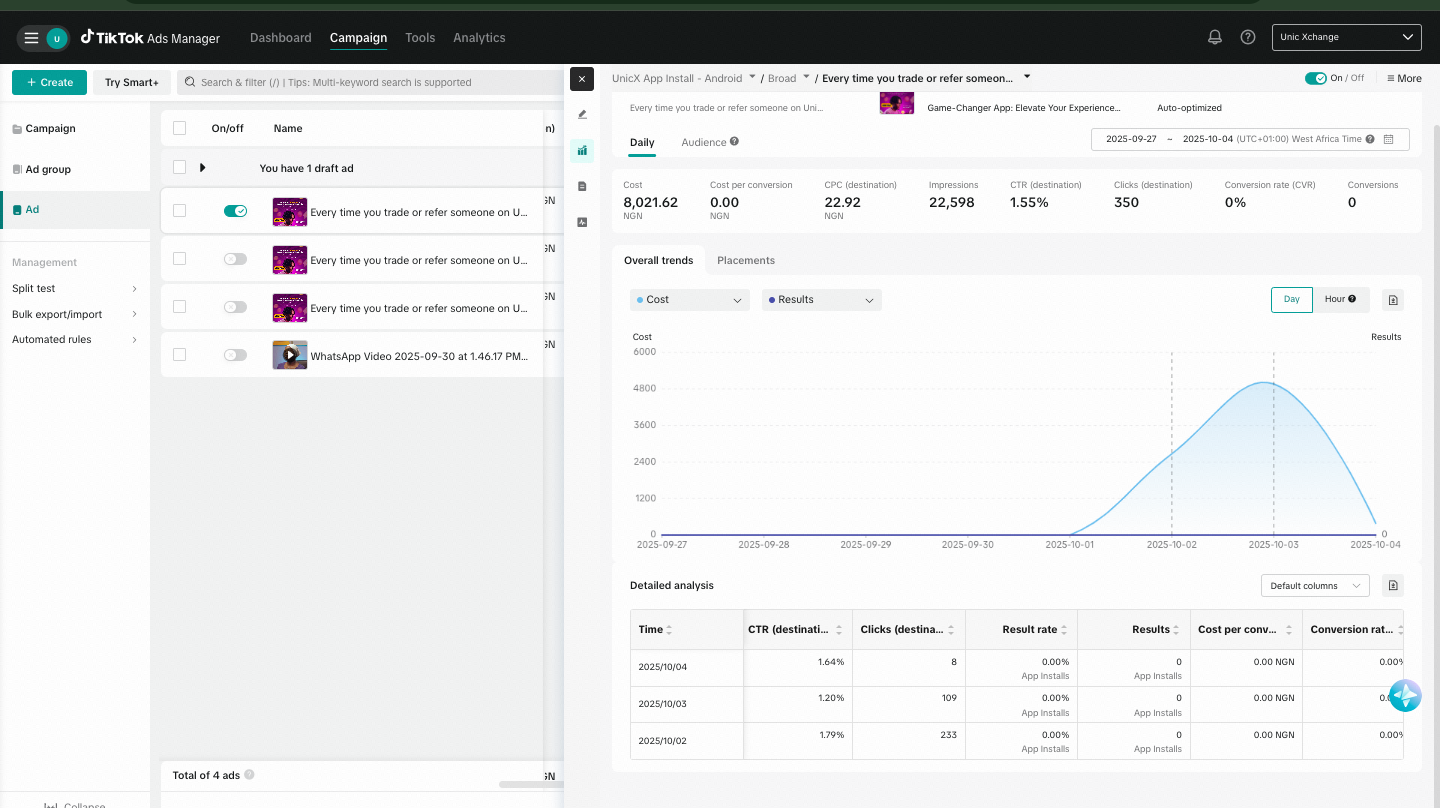Open the Default columns dropdown
The width and height of the screenshot is (1440, 808).
click(x=1315, y=586)
